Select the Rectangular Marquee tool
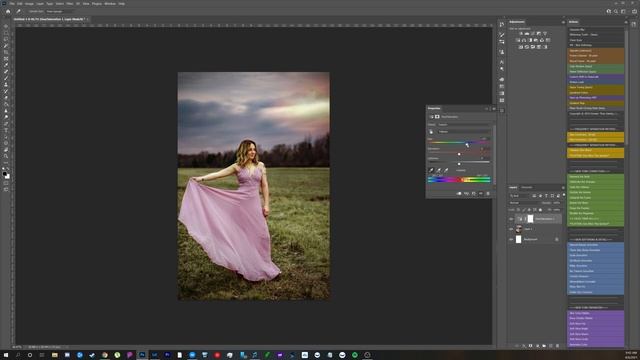The image size is (640, 360). pyautogui.click(x=6, y=33)
